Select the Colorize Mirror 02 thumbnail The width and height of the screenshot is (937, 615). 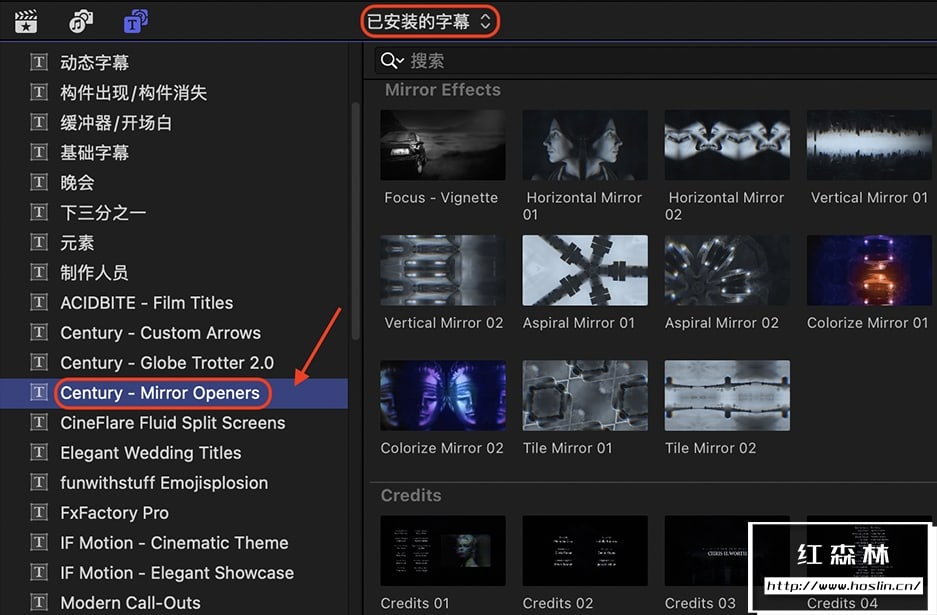point(443,395)
